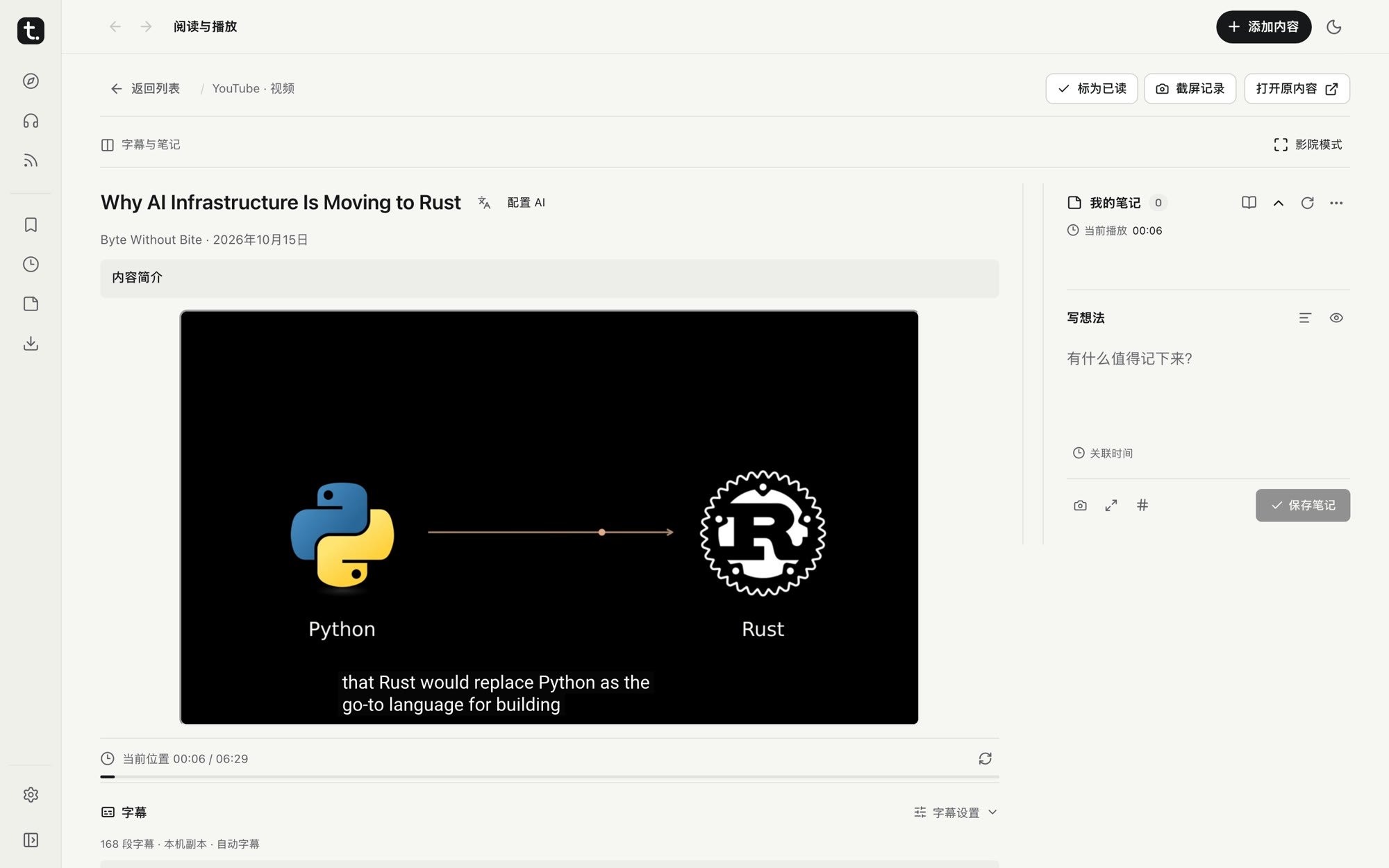Image resolution: width=1389 pixels, height=868 pixels.
Task: Click the YouTube · 视频 breadcrumb
Action: 253,88
